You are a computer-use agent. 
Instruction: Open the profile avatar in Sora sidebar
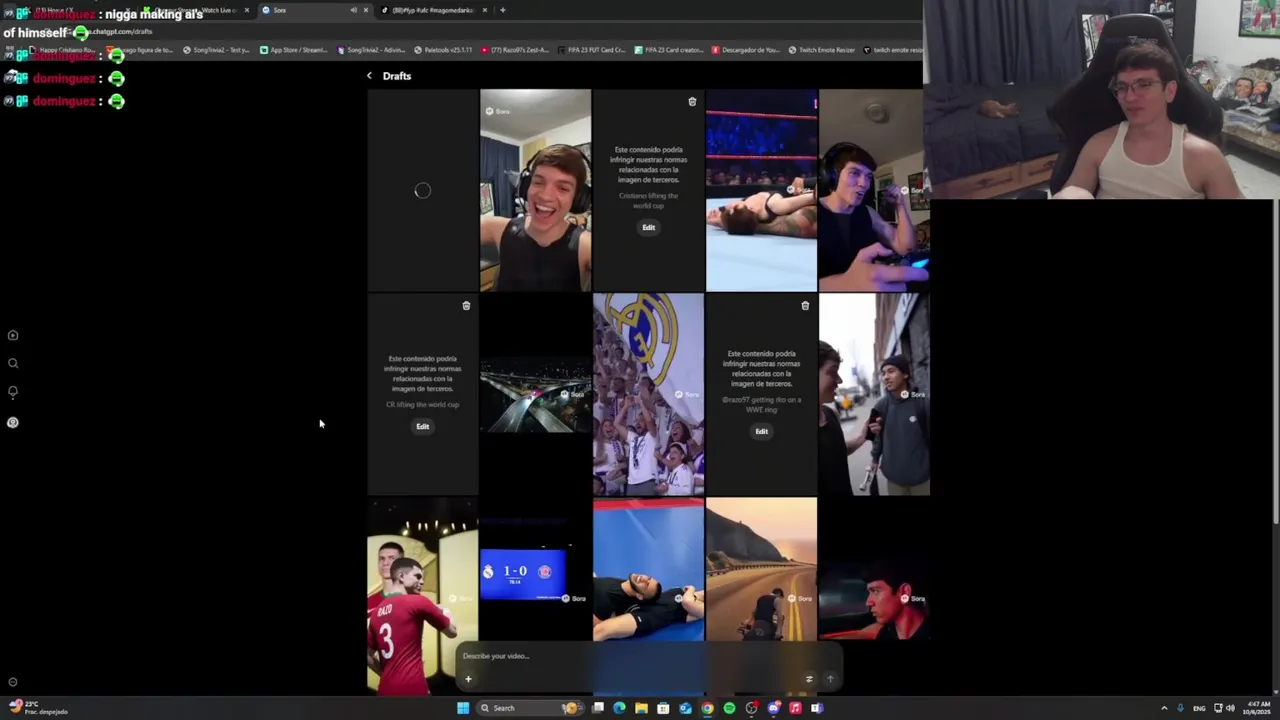13,422
